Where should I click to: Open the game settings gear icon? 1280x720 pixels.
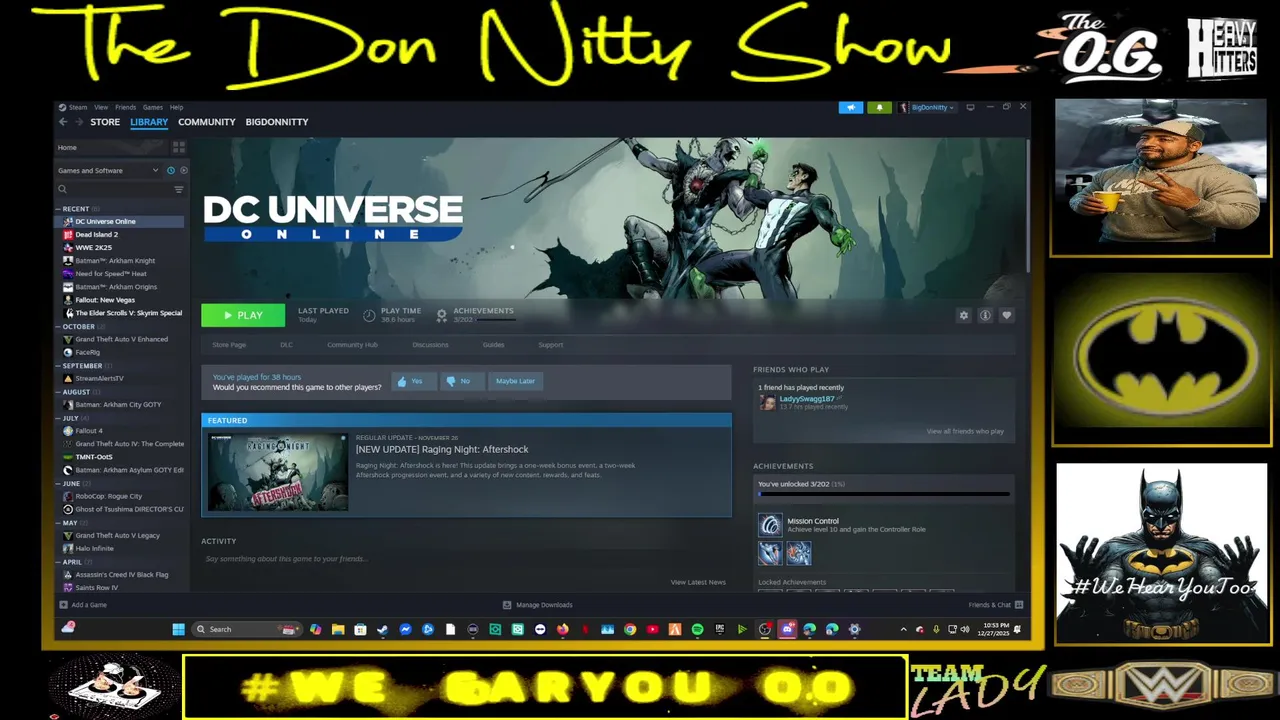coord(964,315)
